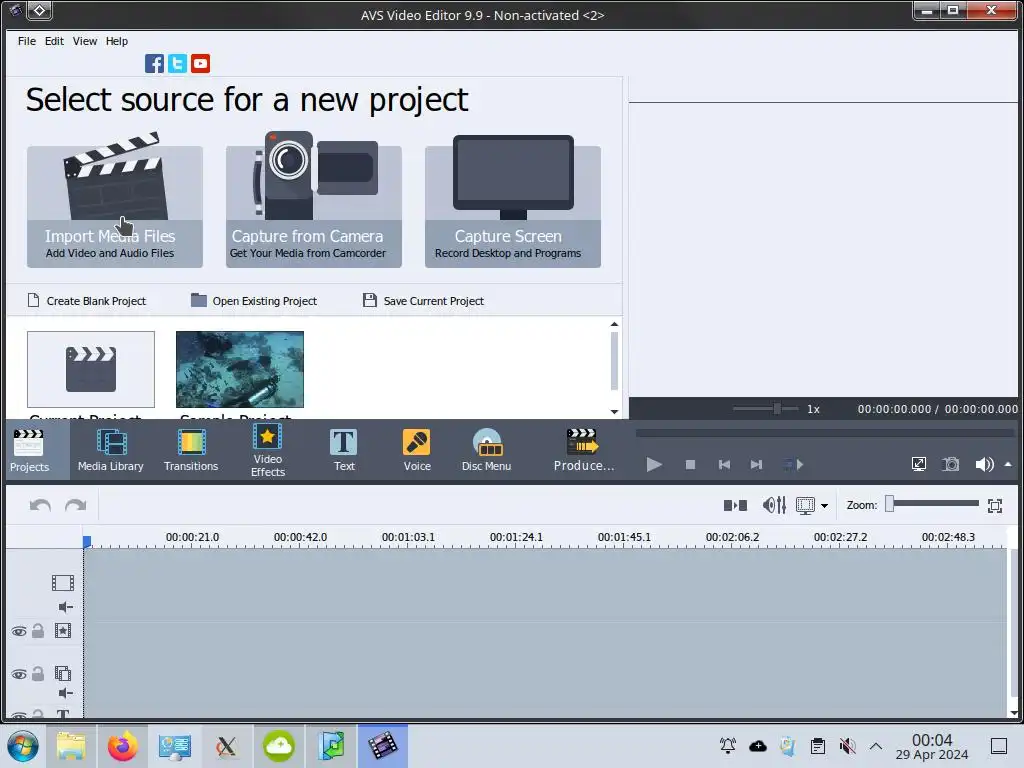Screen dimensions: 1024x768
Task: Click the Redo arrow
Action: pyautogui.click(x=76, y=505)
